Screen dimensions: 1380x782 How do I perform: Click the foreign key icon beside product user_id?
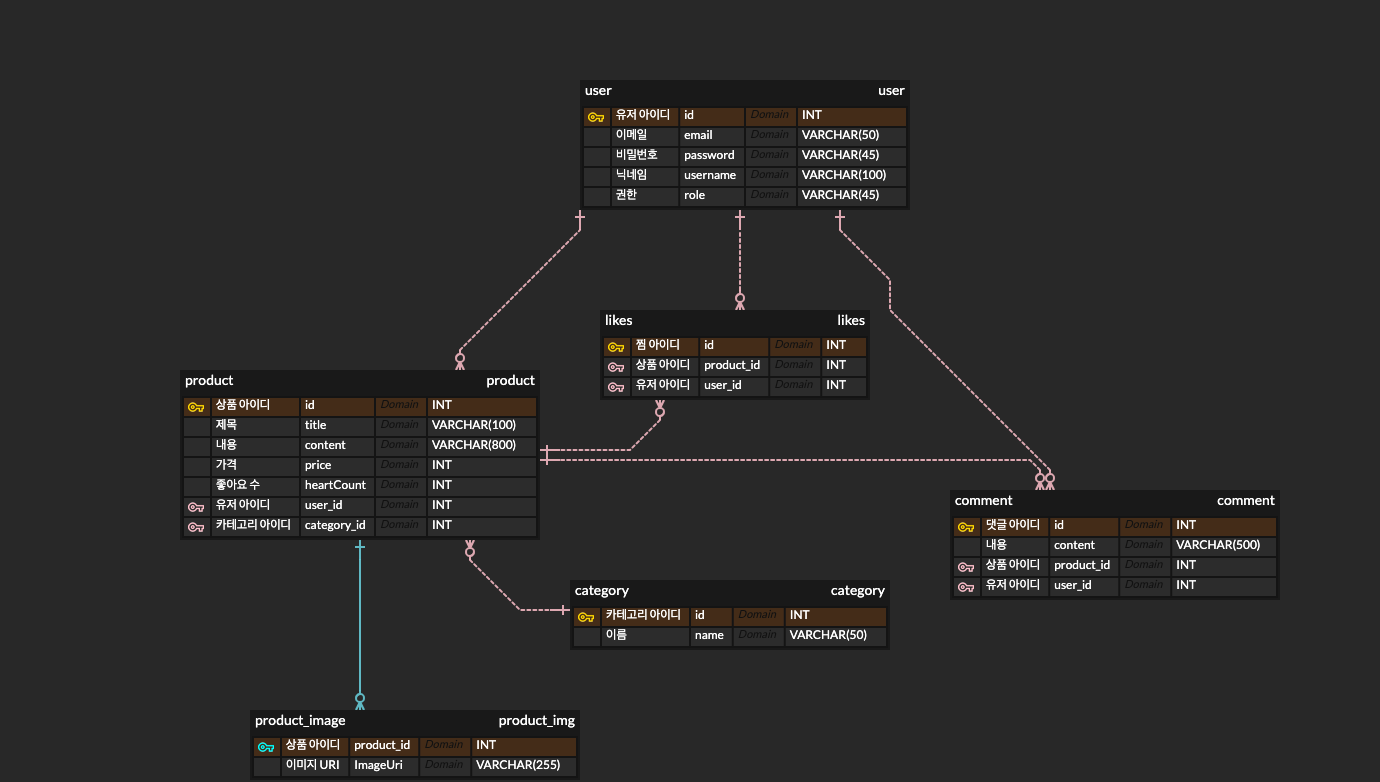coord(196,506)
